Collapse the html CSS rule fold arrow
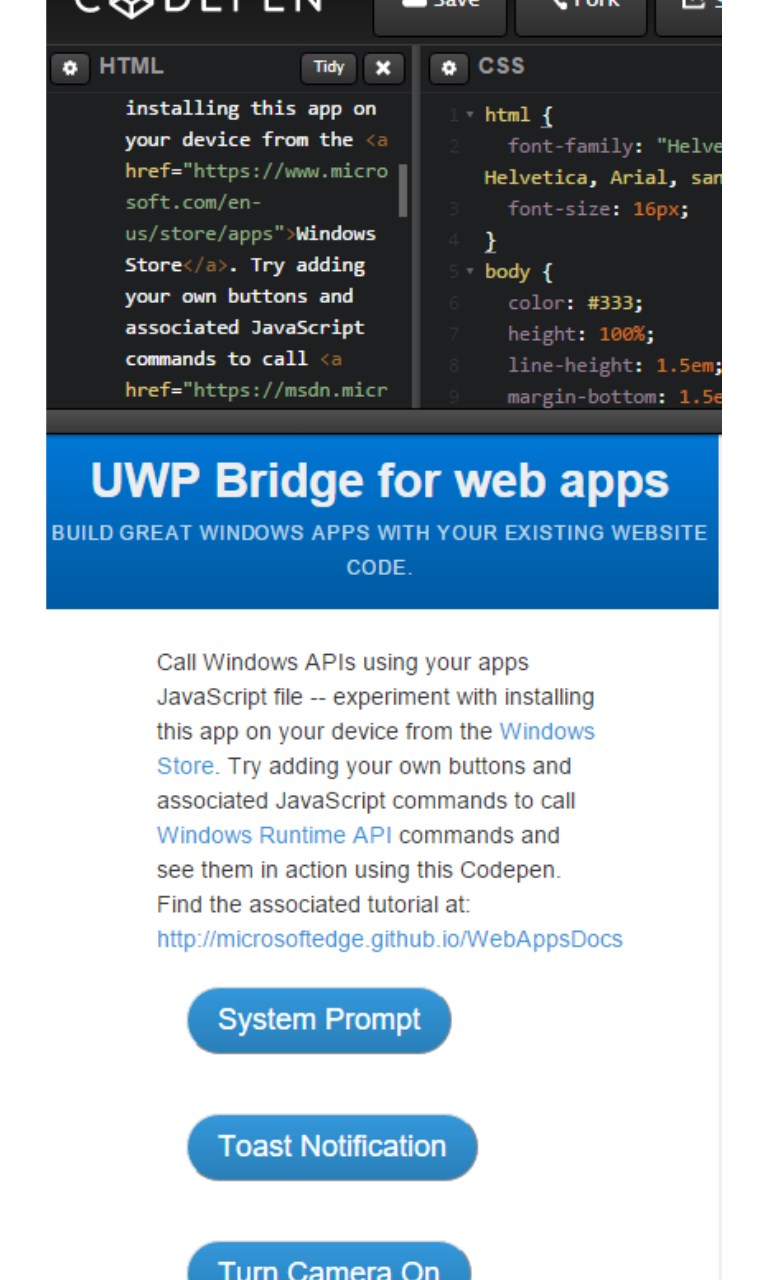The width and height of the screenshot is (768, 1280). [470, 115]
